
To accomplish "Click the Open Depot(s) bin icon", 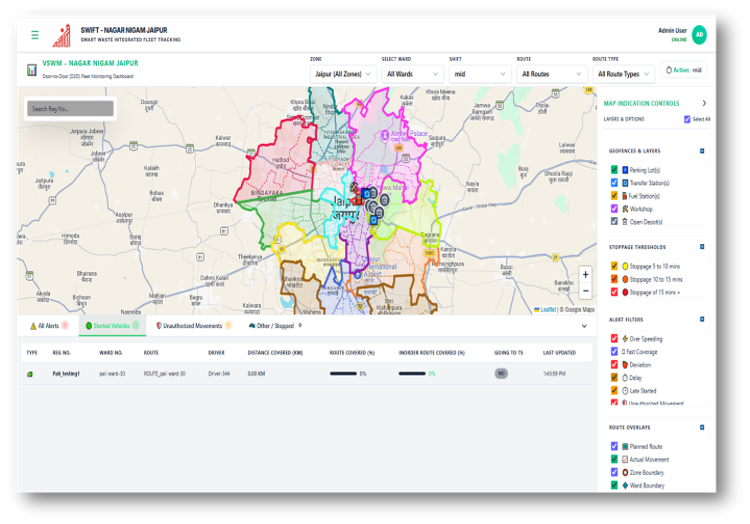I will pyautogui.click(x=625, y=221).
